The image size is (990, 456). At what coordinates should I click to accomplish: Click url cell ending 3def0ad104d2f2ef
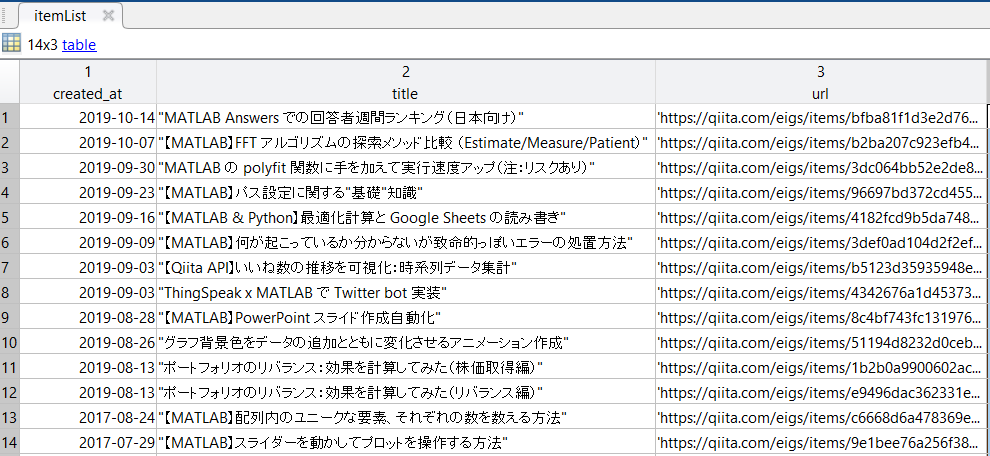821,242
